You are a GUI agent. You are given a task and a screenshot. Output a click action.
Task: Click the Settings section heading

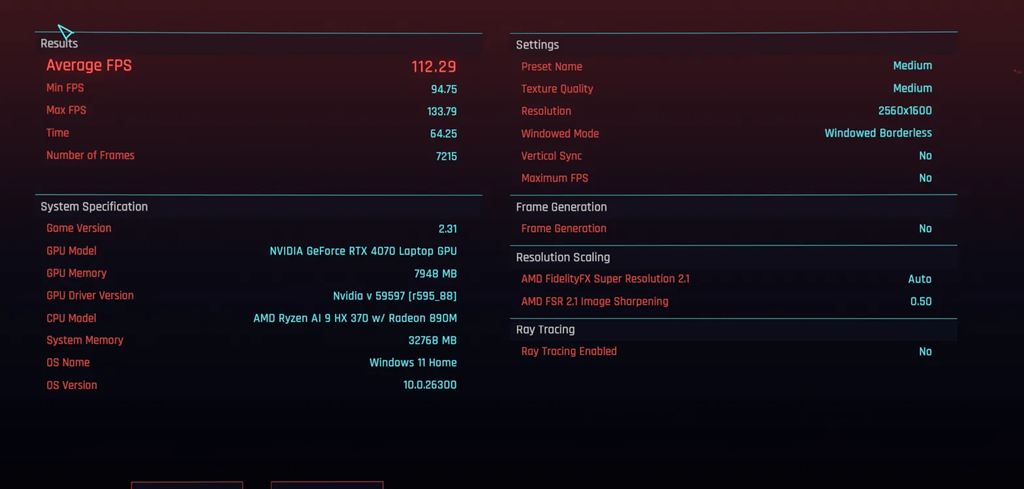537,45
